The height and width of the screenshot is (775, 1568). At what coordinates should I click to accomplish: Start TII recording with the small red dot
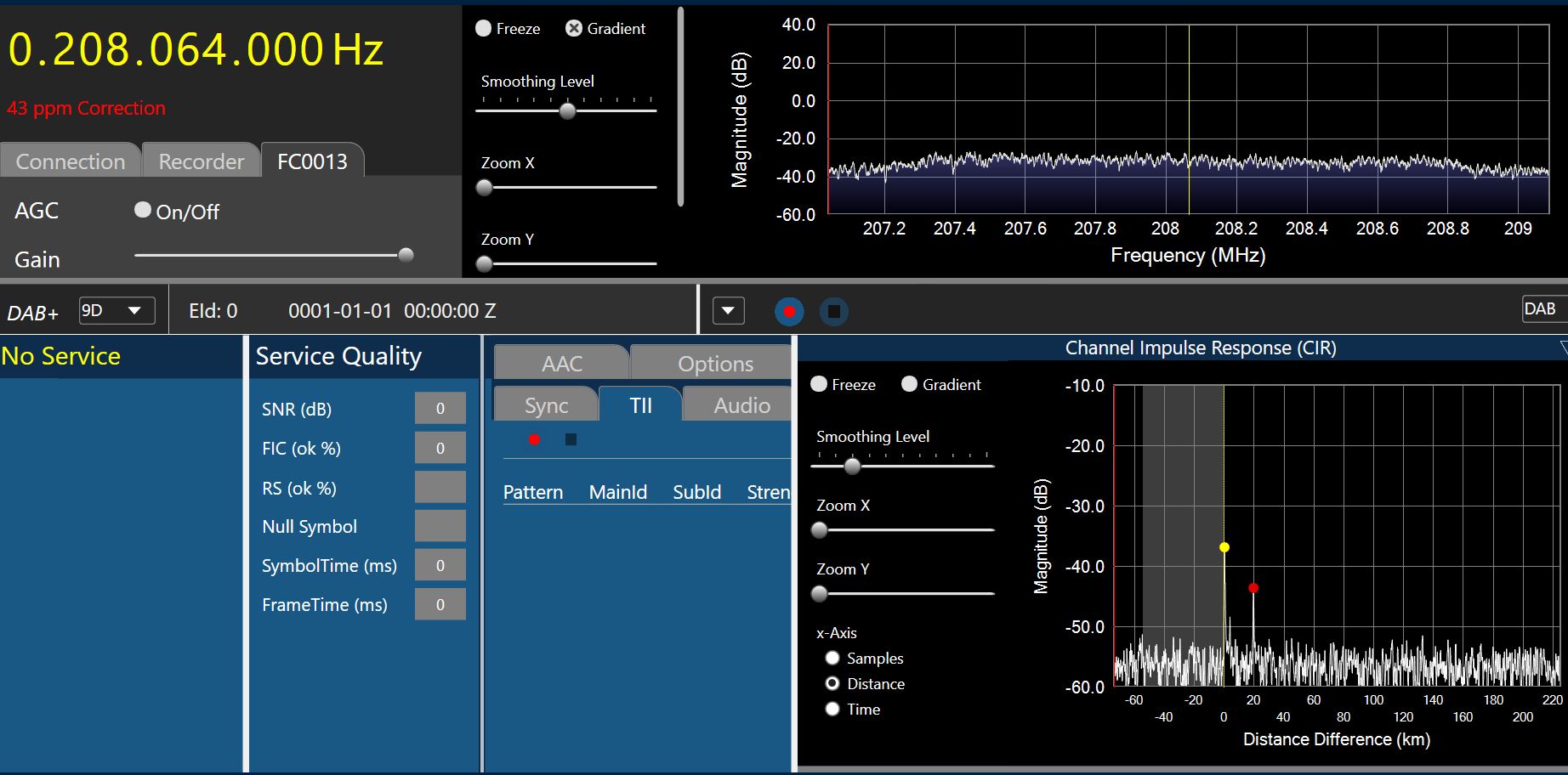point(534,439)
